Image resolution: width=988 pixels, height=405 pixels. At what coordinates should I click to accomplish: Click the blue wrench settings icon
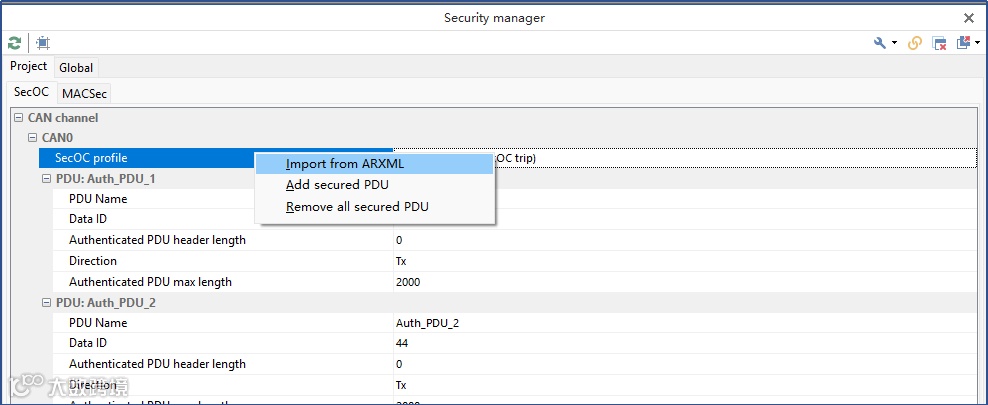tap(880, 43)
